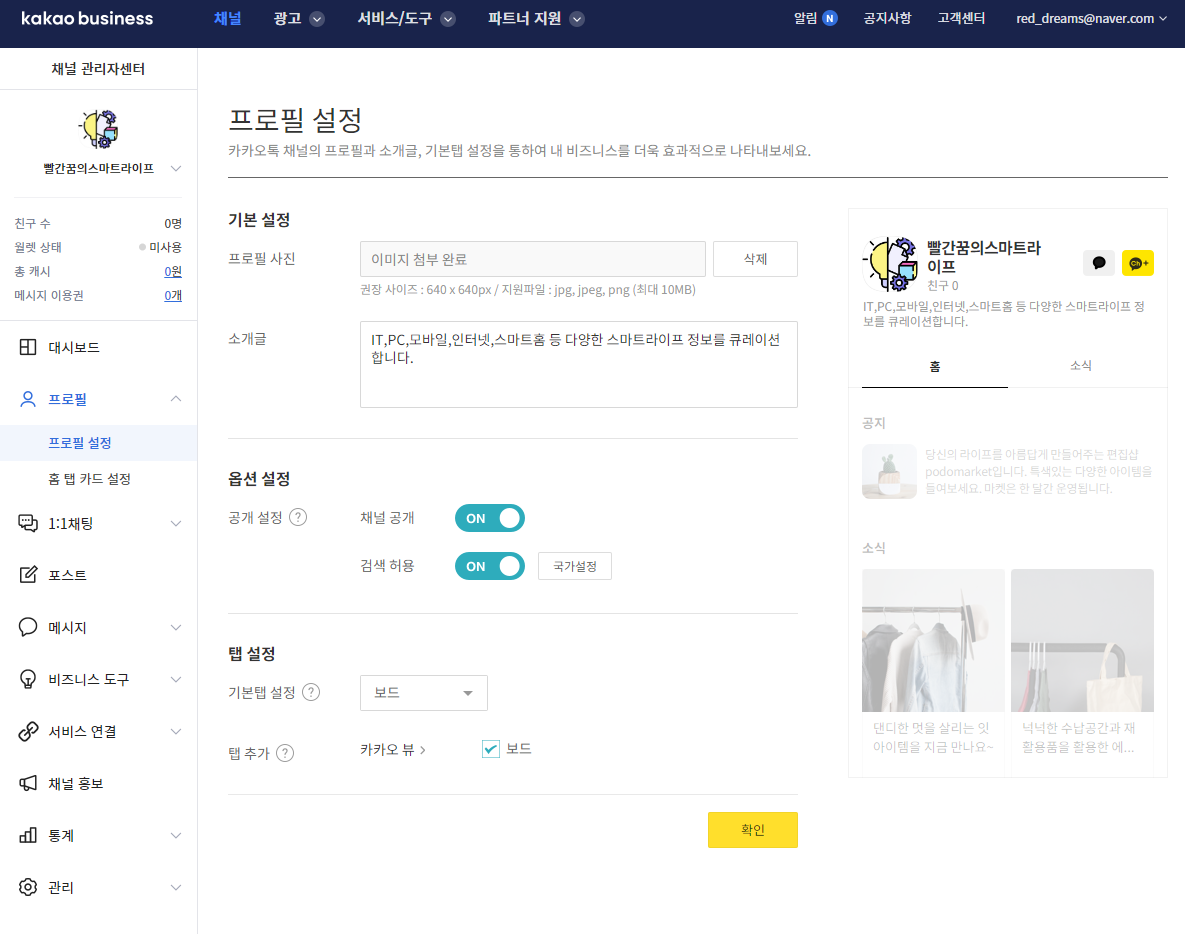
Task: Expand the 파트너 지원 menu chevron
Action: [577, 20]
